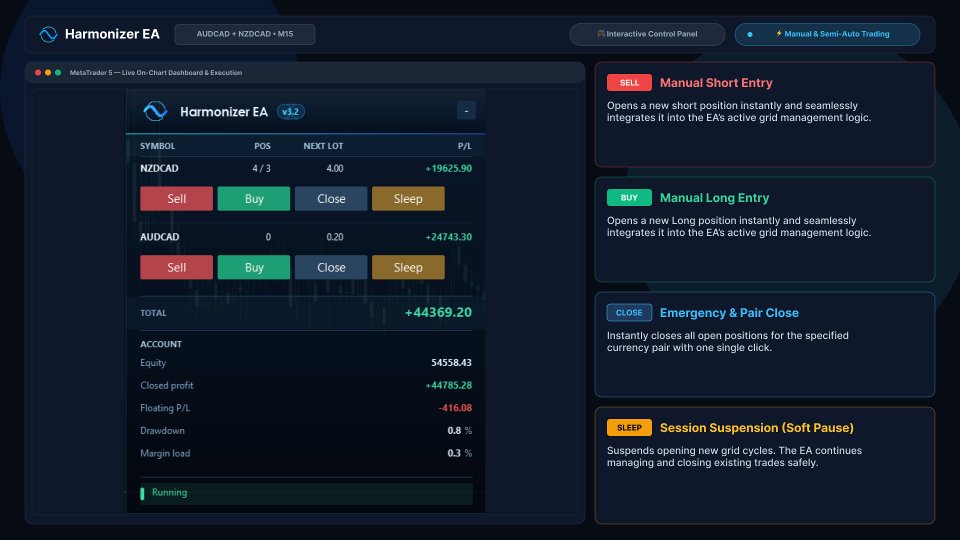Click the NZDCAD next lot 4.00
Viewport: 960px width, 540px height.
(x=334, y=168)
